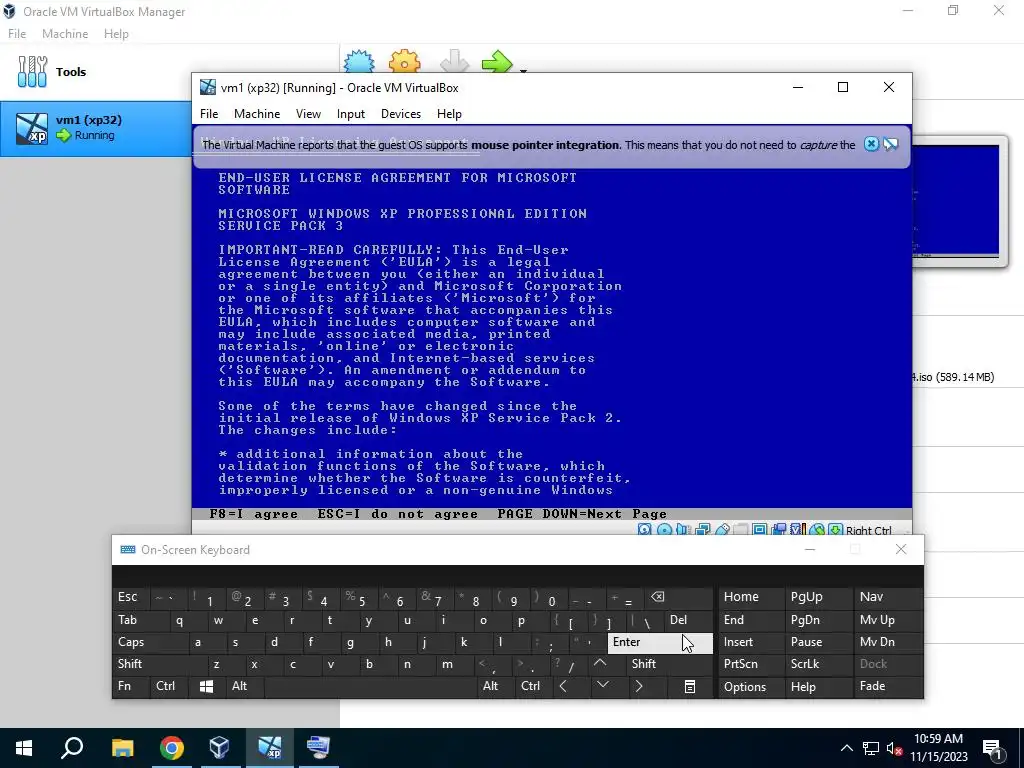The image size is (1024, 768).
Task: Open the notification center in the taskbar
Action: [x=993, y=748]
